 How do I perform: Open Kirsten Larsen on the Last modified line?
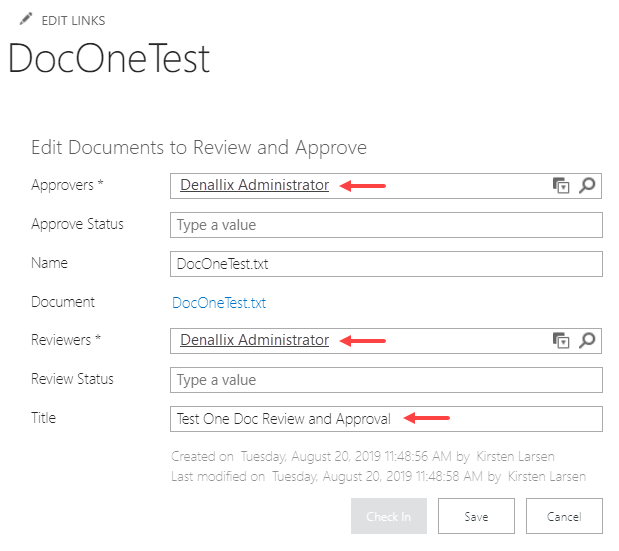point(547,476)
